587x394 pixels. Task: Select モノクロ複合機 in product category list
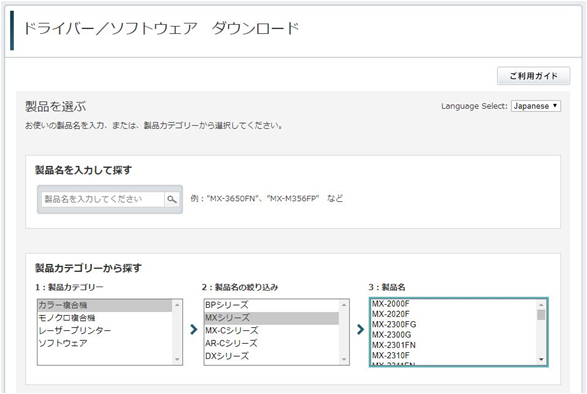pyautogui.click(x=105, y=318)
